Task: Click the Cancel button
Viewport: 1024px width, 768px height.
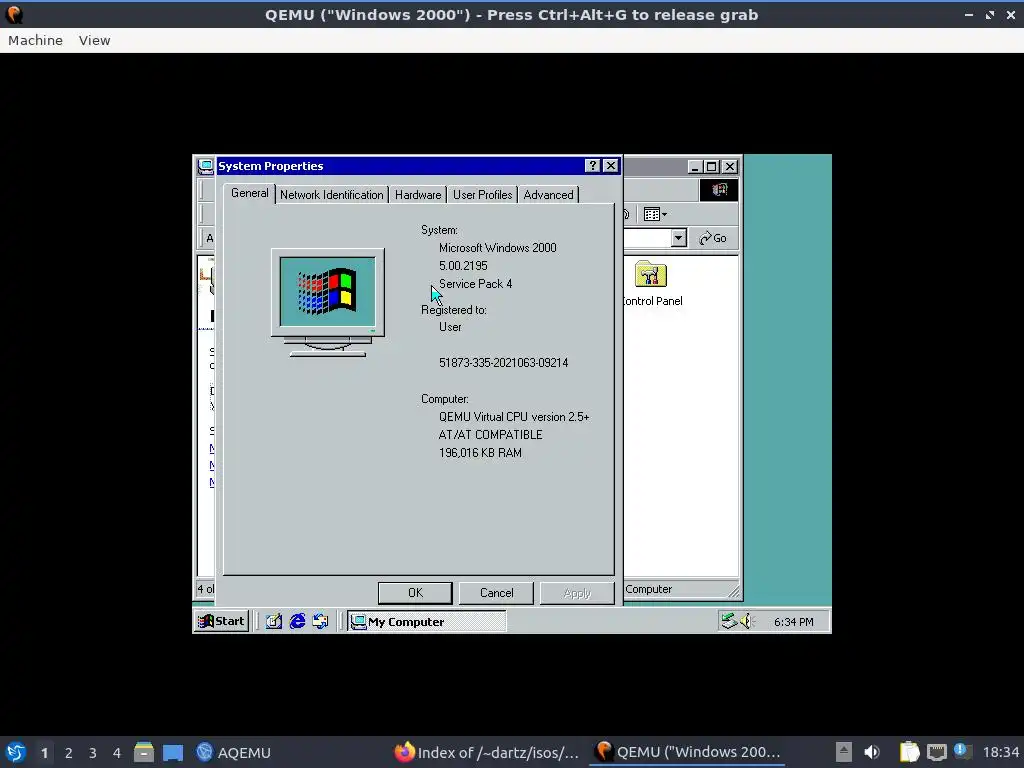Action: pos(496,593)
